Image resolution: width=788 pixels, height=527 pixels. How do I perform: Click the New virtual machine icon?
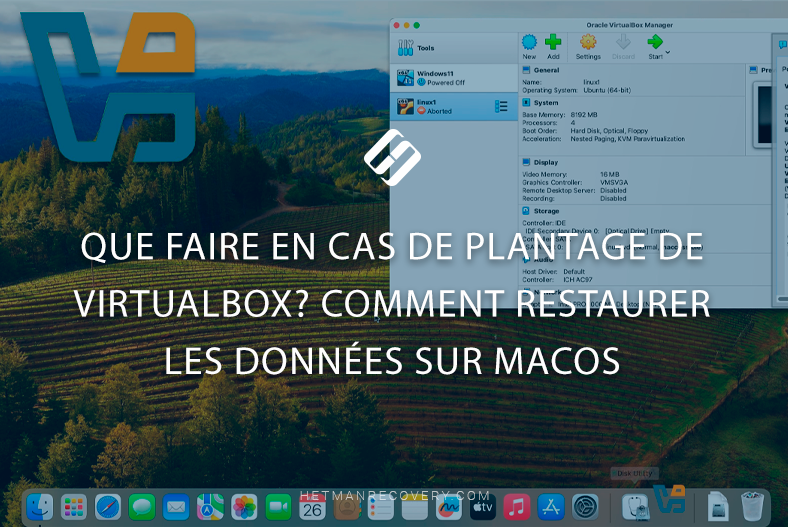(529, 46)
